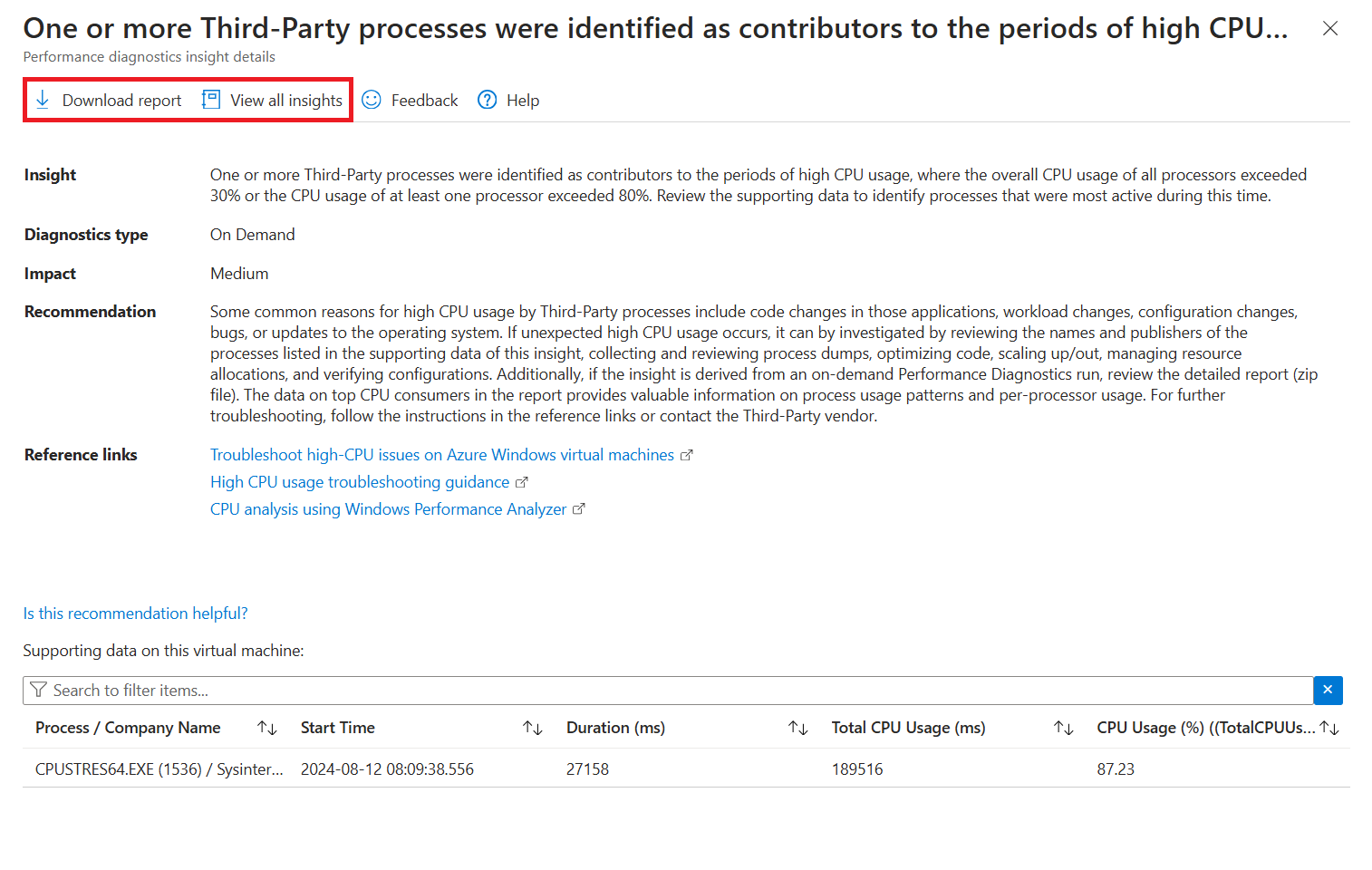Open Troubleshoot high-CPU issues on Azure link
The height and width of the screenshot is (870, 1372).
tap(442, 455)
